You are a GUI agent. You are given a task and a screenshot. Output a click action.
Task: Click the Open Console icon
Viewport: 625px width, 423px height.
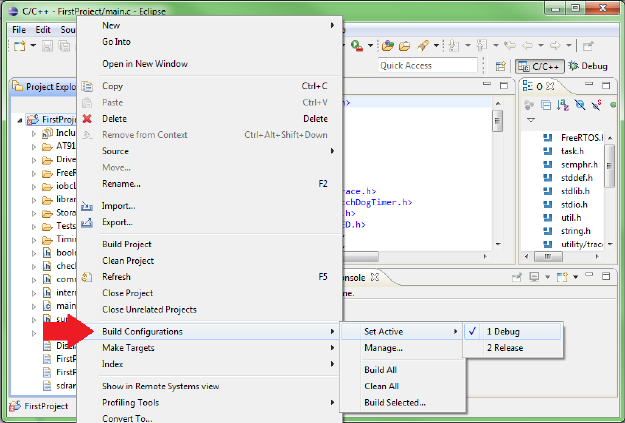tap(562, 277)
